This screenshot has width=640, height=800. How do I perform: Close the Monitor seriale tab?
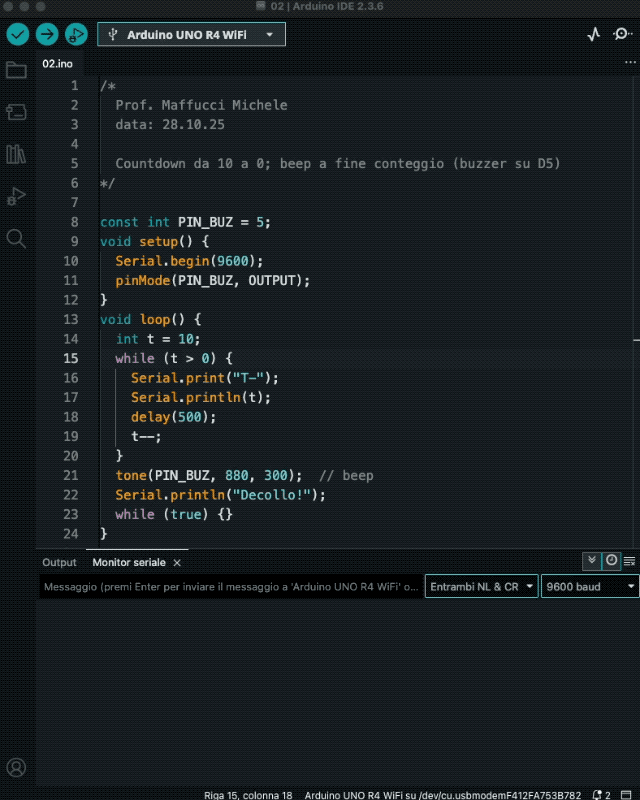[177, 563]
